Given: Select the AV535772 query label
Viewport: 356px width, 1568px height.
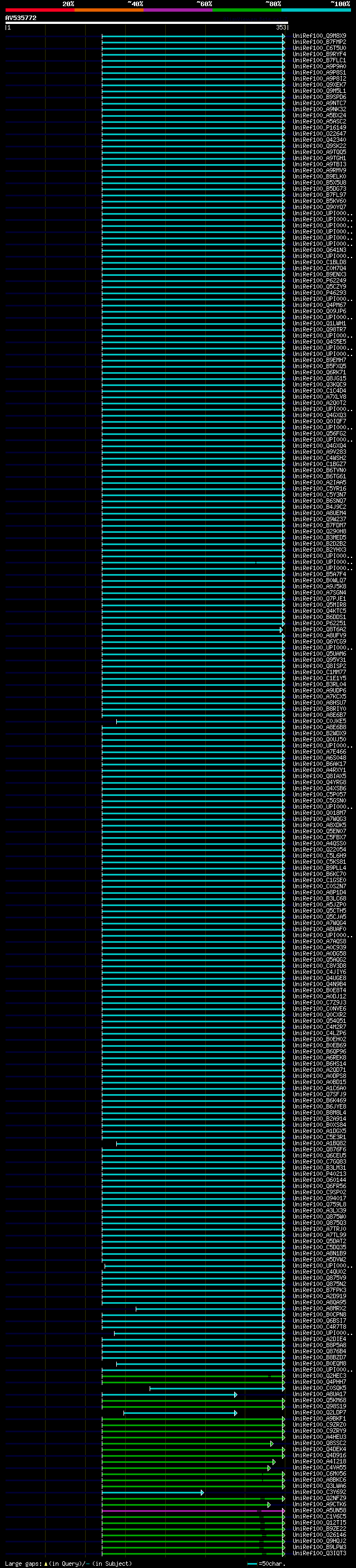Looking at the screenshot, I should tap(21, 18).
